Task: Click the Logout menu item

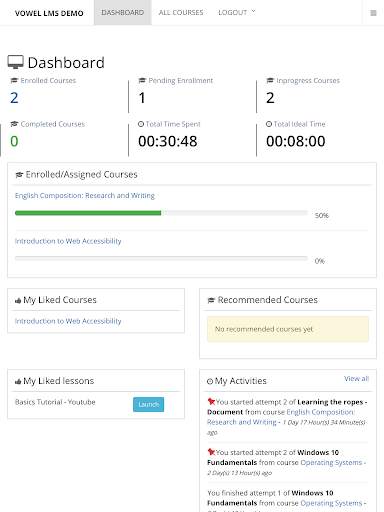Action: point(233,12)
